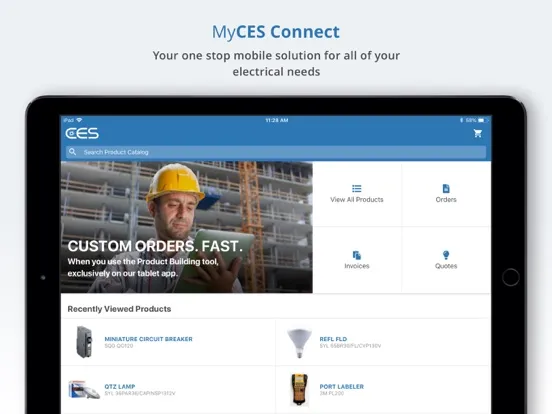Open View All Products list icon

pos(357,188)
